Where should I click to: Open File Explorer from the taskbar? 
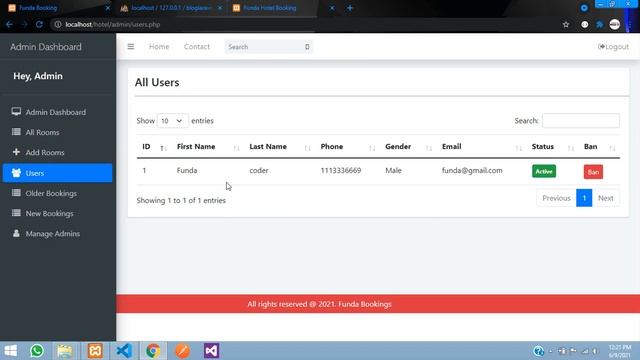click(64, 351)
